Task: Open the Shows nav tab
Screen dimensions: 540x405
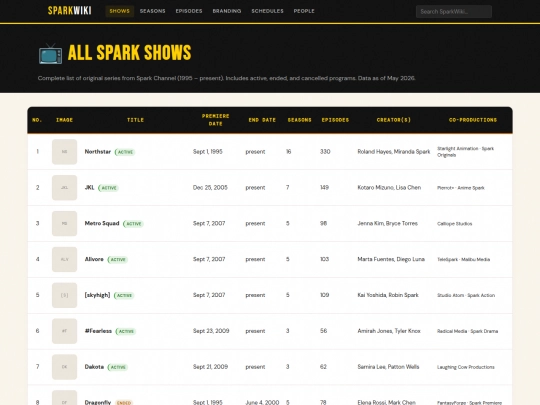Action: (120, 11)
